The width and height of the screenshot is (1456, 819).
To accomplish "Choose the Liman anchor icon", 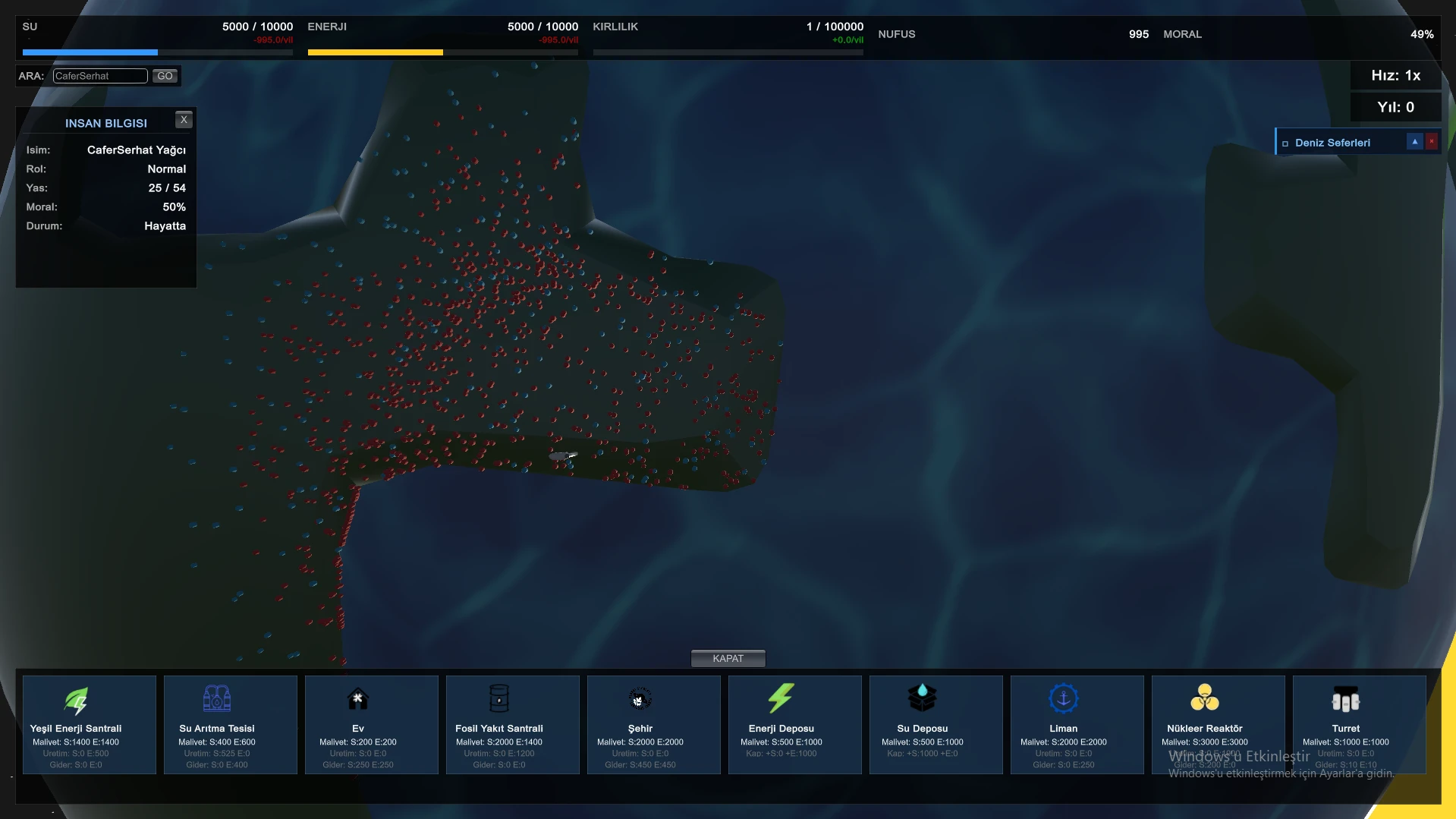I will 1063,699.
